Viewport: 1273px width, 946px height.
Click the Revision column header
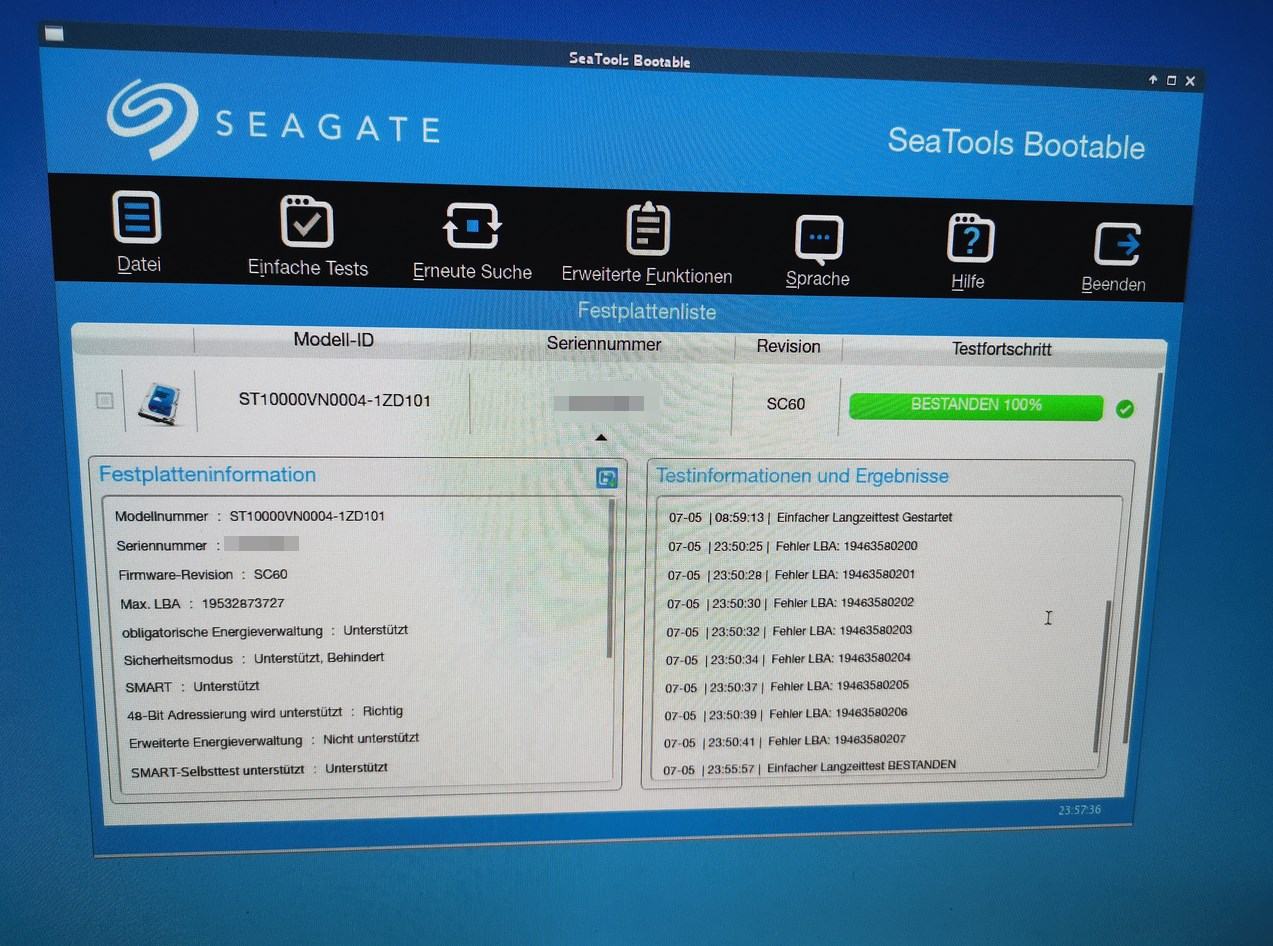click(x=788, y=346)
